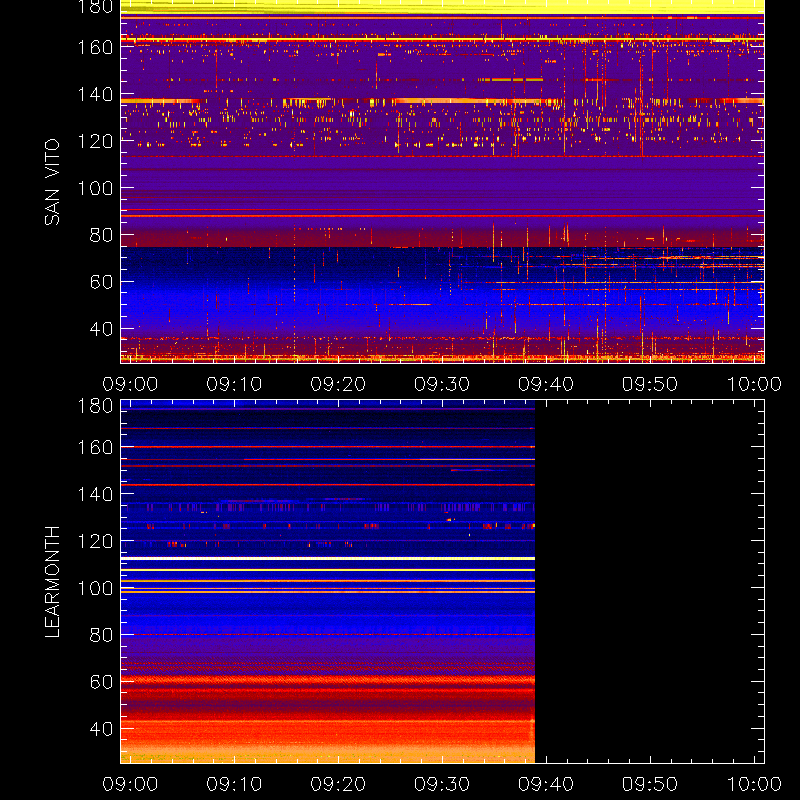Pick the 60 frequency tick on San Vito axis
Viewport: 800px width, 800px height.
pyautogui.click(x=102, y=282)
